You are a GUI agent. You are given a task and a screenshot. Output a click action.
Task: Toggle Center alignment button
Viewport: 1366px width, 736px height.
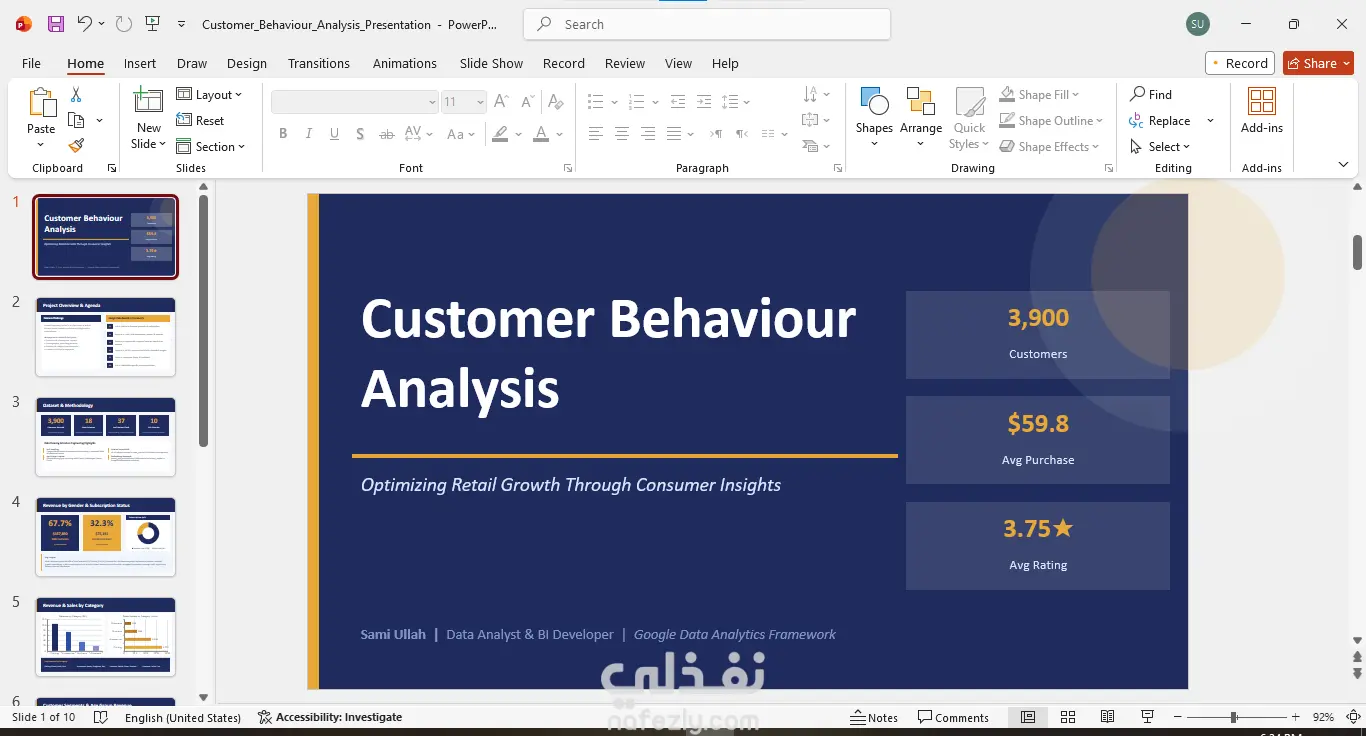coord(622,134)
